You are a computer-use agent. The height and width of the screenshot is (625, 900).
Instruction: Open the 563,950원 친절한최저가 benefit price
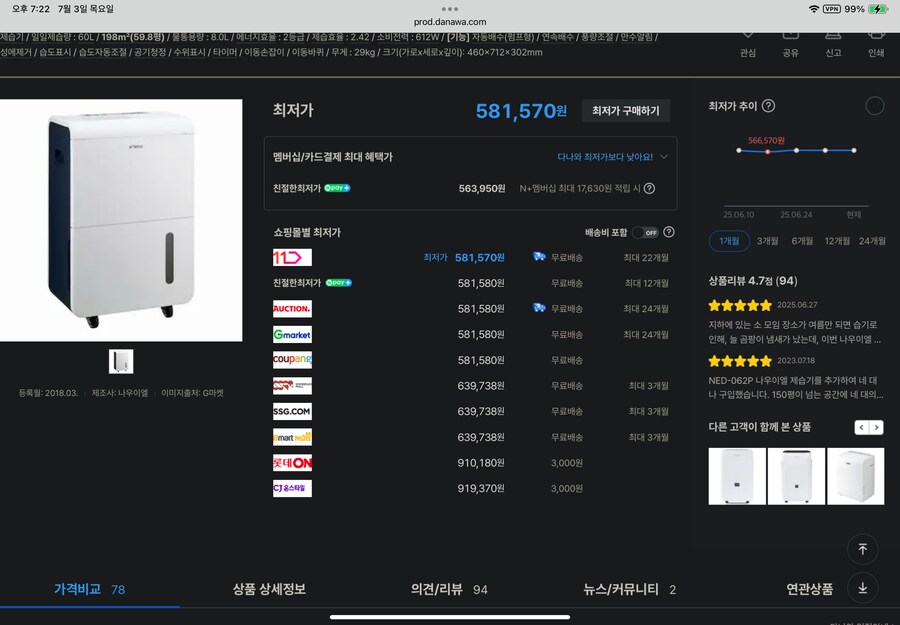pyautogui.click(x=482, y=188)
